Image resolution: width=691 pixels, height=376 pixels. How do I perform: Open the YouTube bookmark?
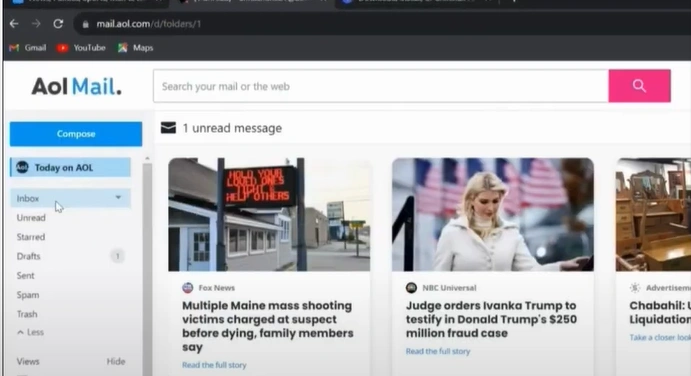pos(81,48)
